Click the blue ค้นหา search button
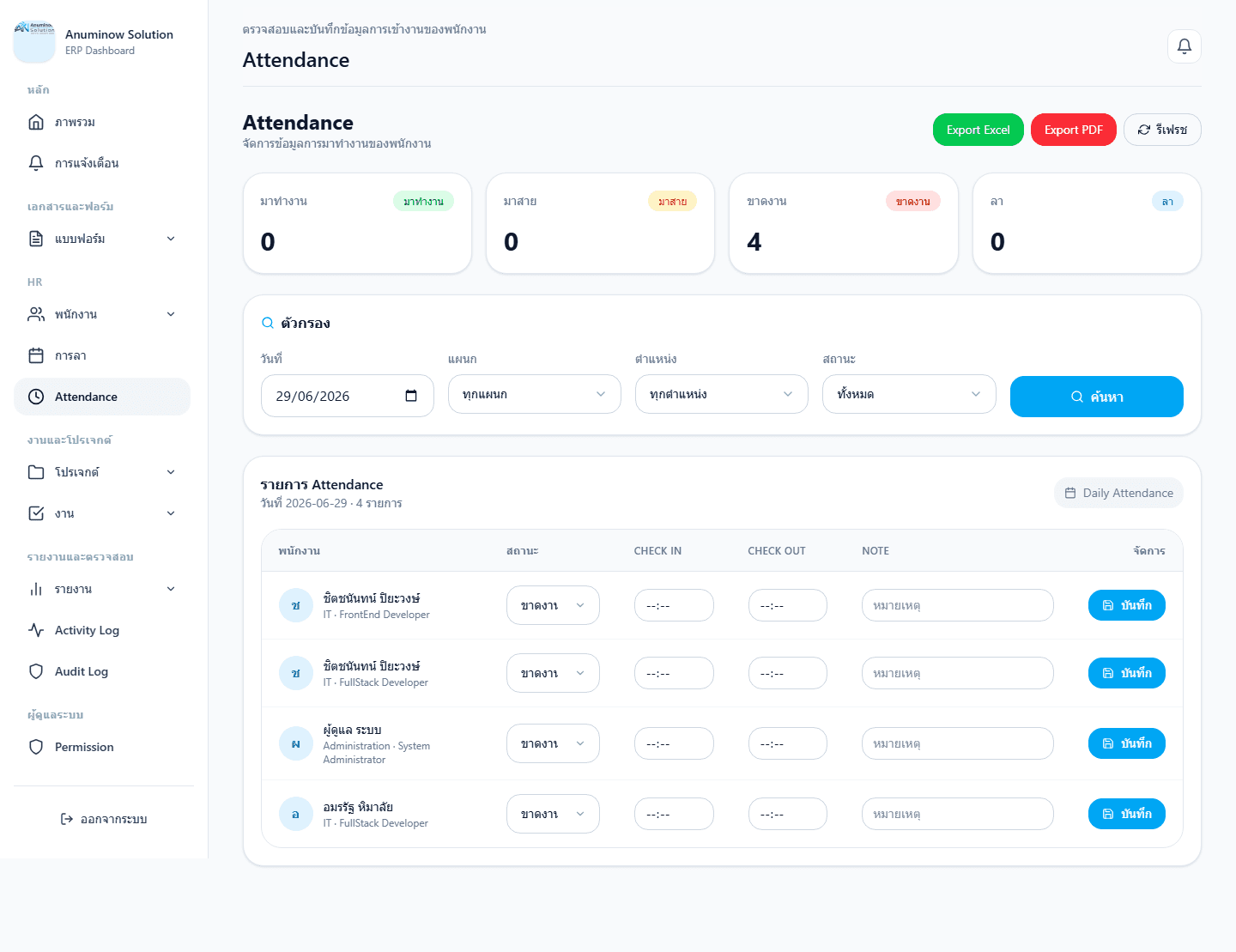 coord(1097,397)
